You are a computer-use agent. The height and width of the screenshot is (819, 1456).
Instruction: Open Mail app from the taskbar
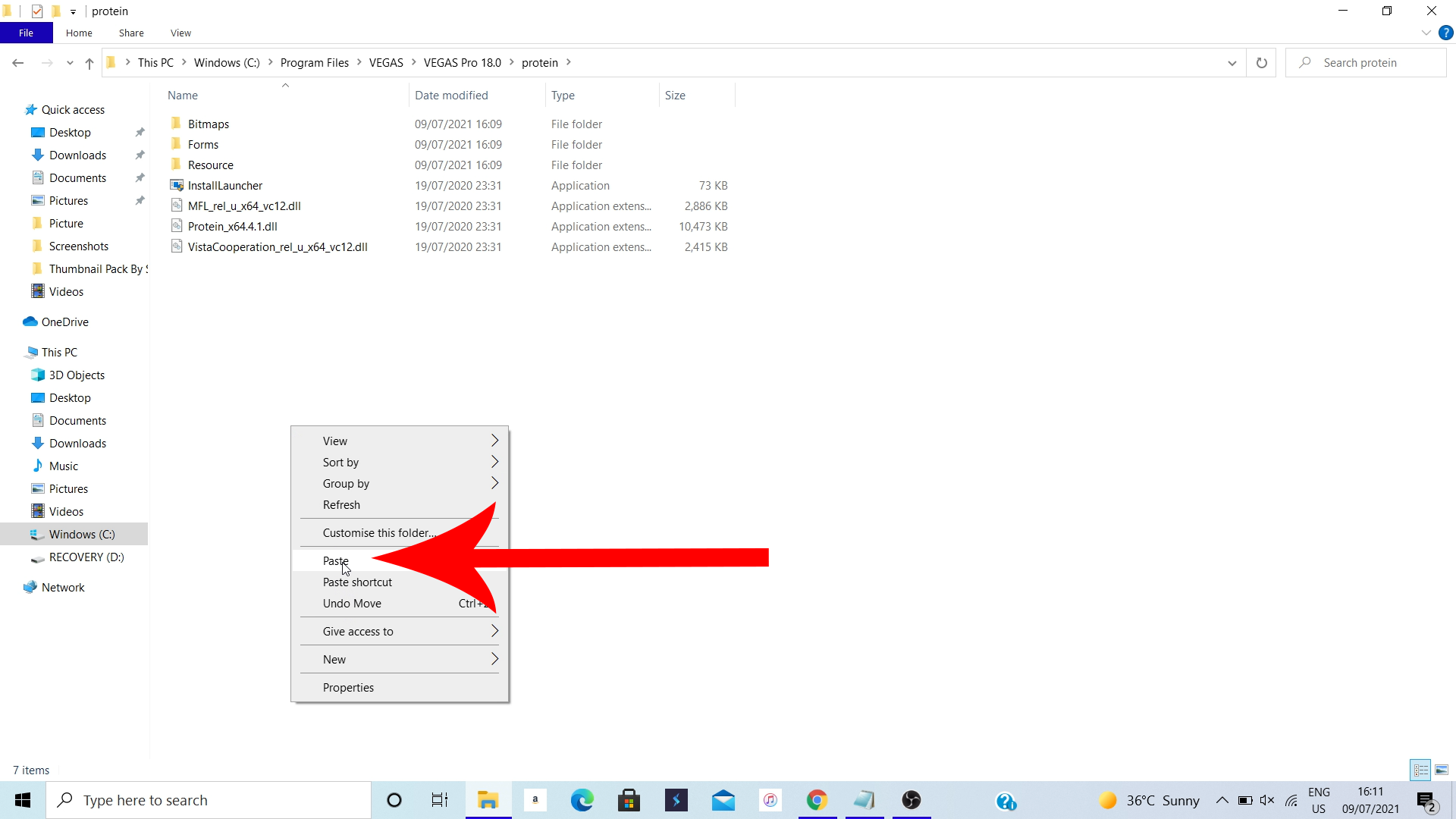pyautogui.click(x=723, y=800)
